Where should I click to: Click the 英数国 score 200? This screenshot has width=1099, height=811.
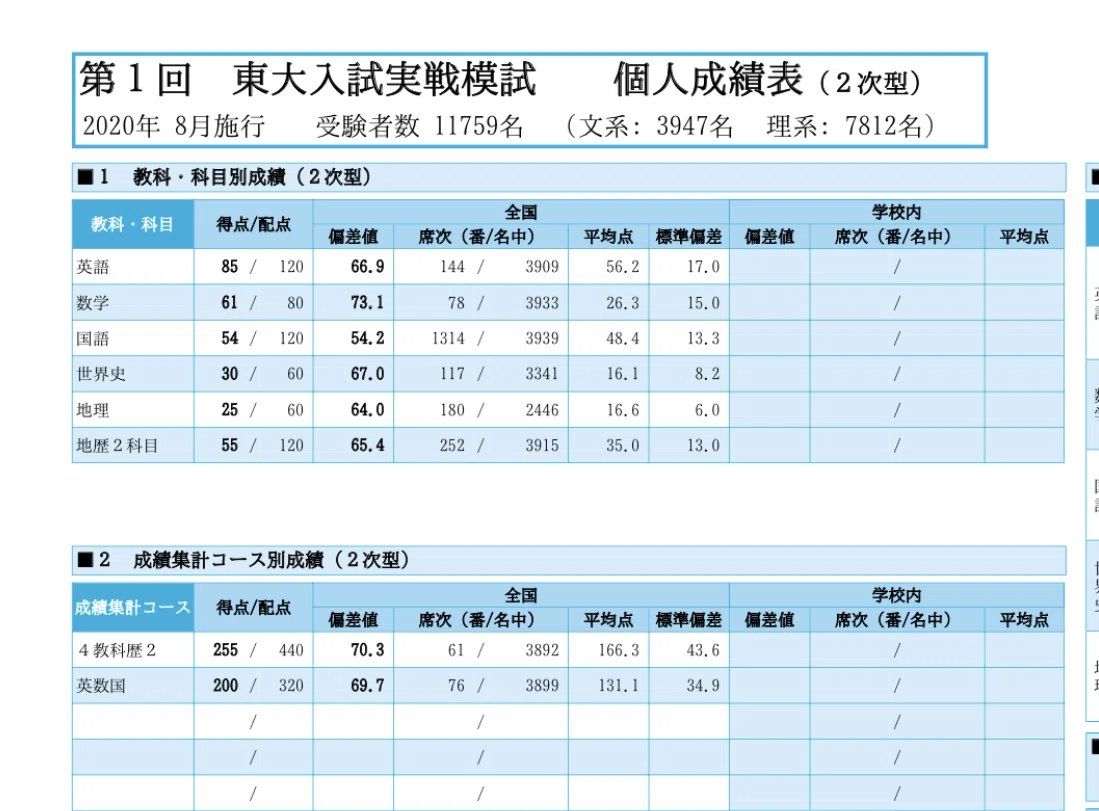coord(226,686)
